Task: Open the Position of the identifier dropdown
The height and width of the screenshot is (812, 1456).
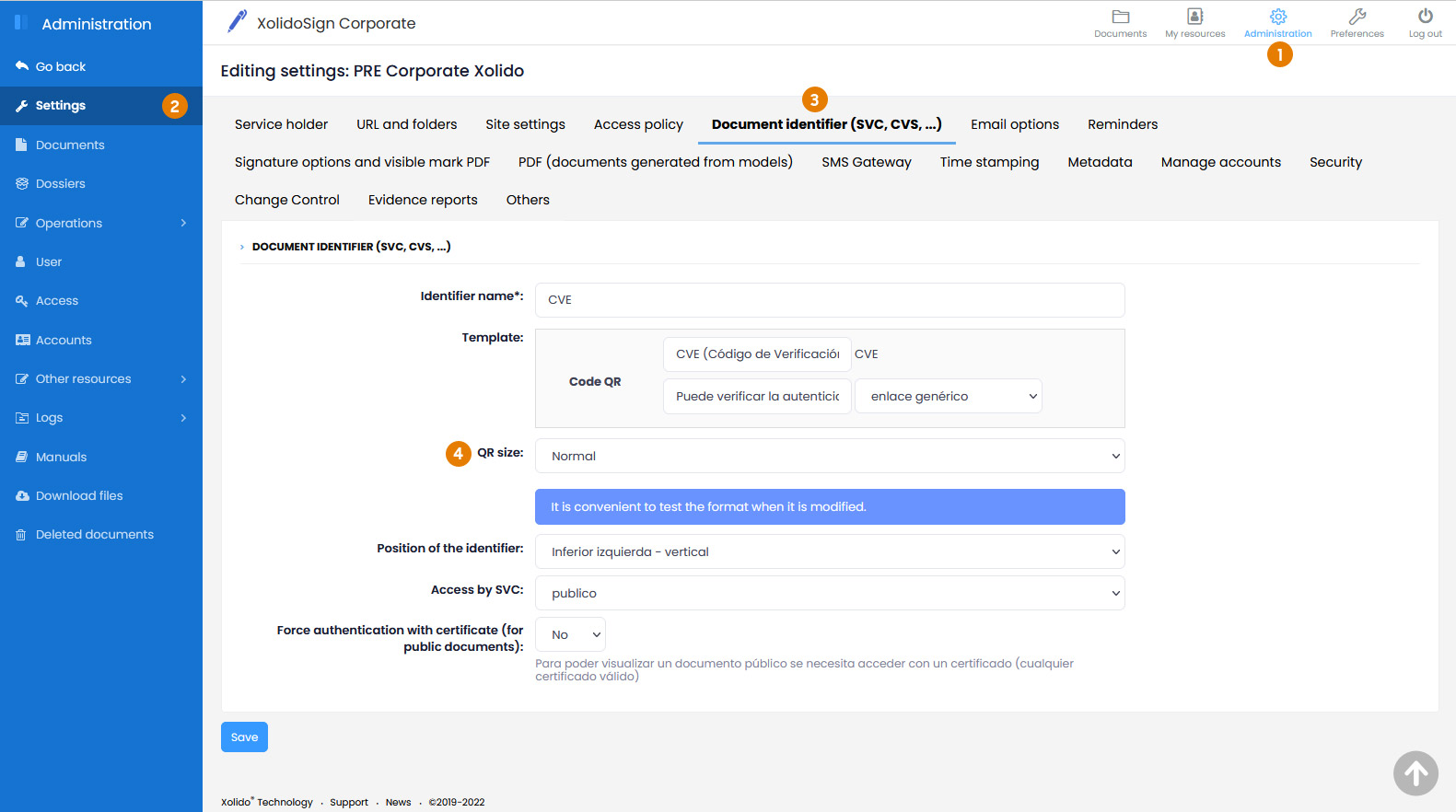Action: (830, 551)
